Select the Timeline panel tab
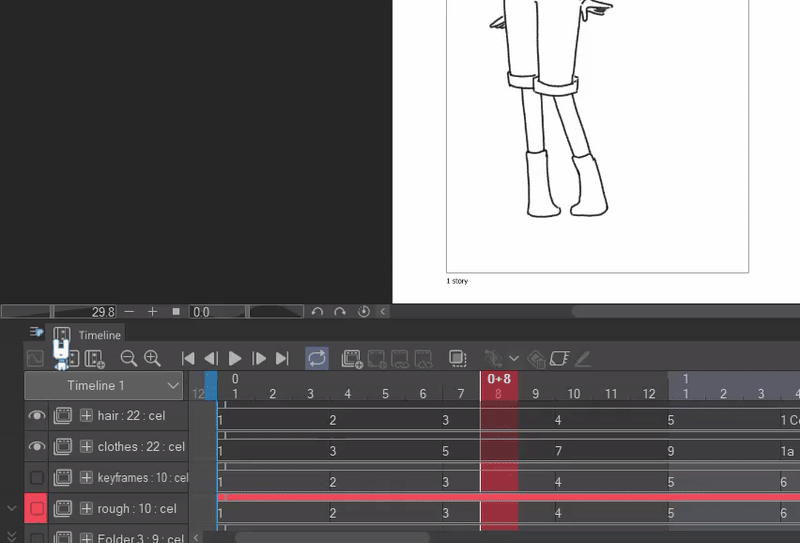This screenshot has height=543, width=800. click(x=99, y=335)
